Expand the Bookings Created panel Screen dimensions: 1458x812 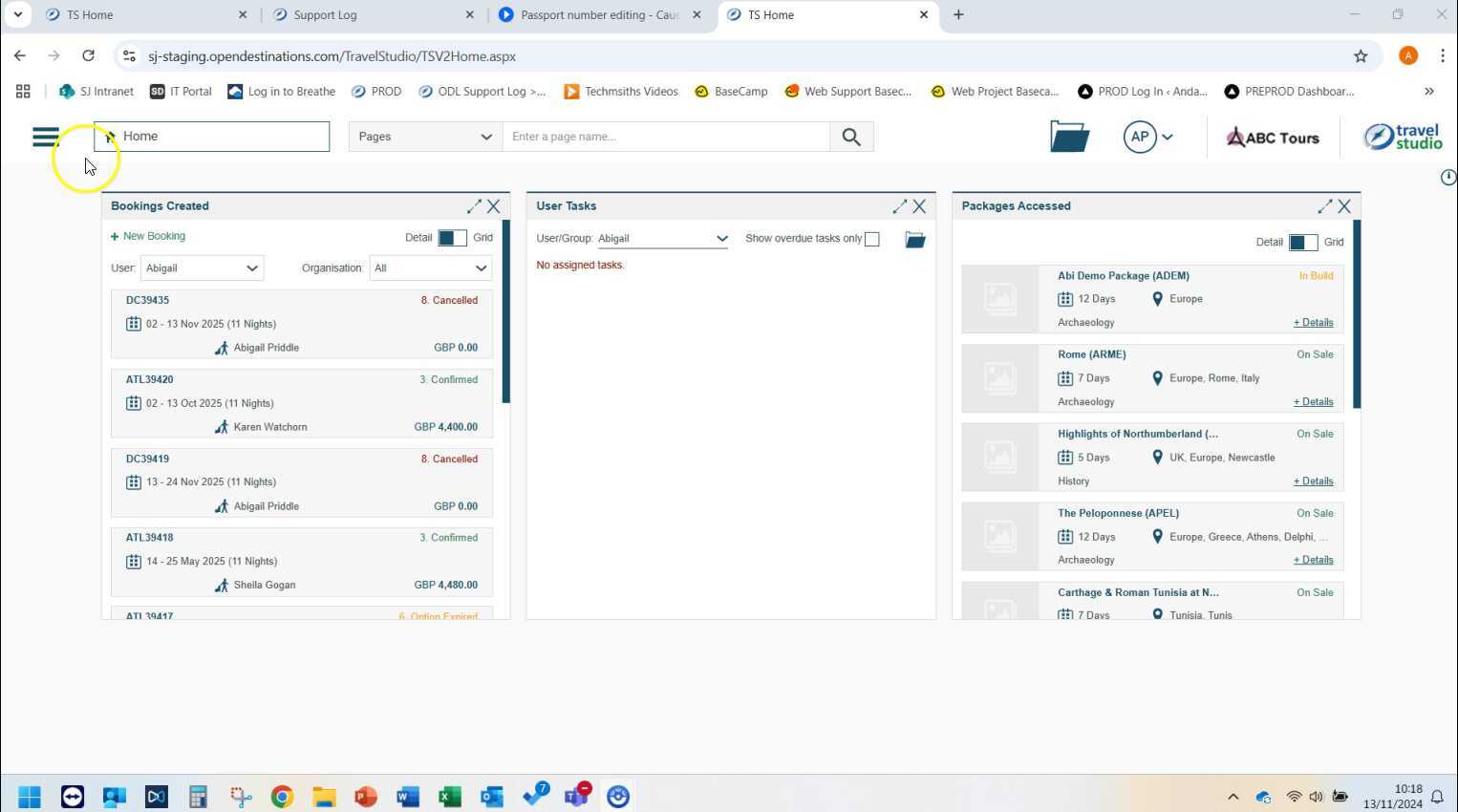474,206
